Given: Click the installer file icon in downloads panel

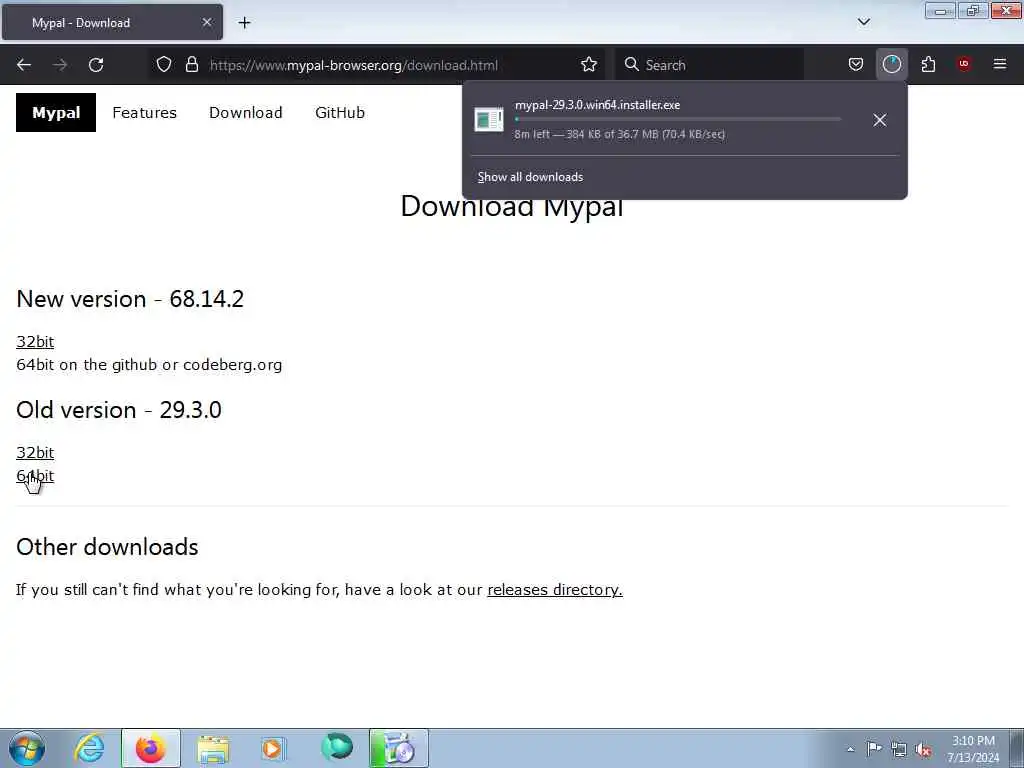Looking at the screenshot, I should pos(488,120).
